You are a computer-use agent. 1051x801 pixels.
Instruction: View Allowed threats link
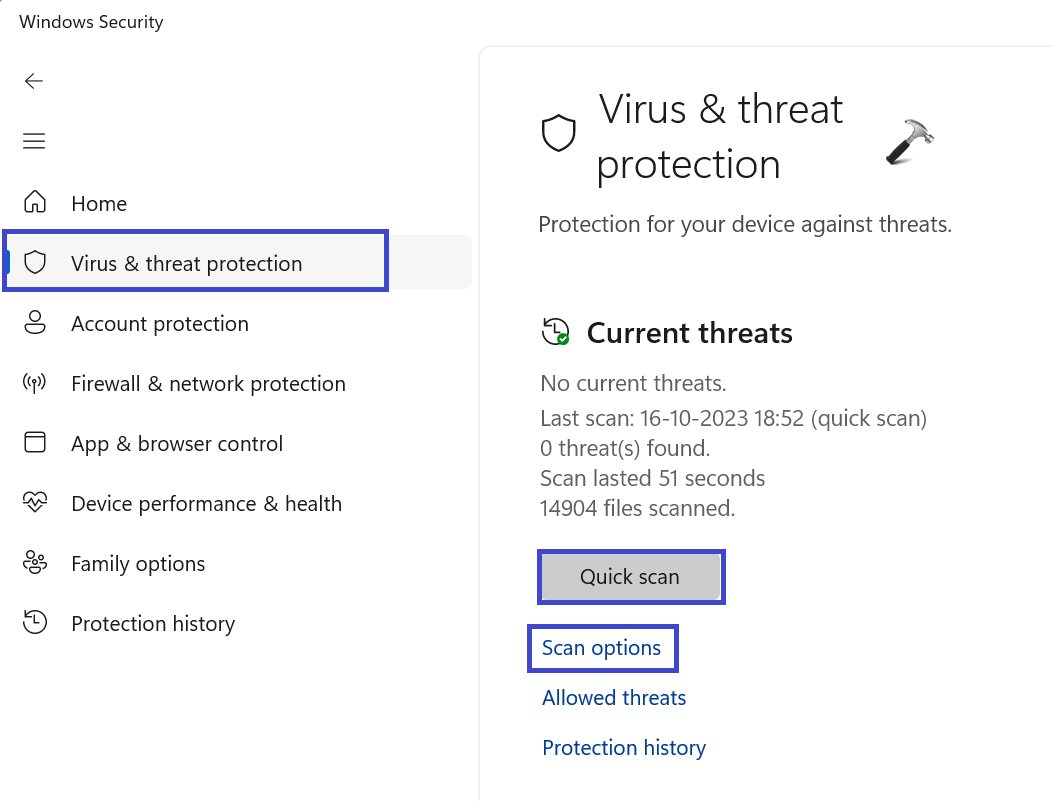pyautogui.click(x=614, y=698)
